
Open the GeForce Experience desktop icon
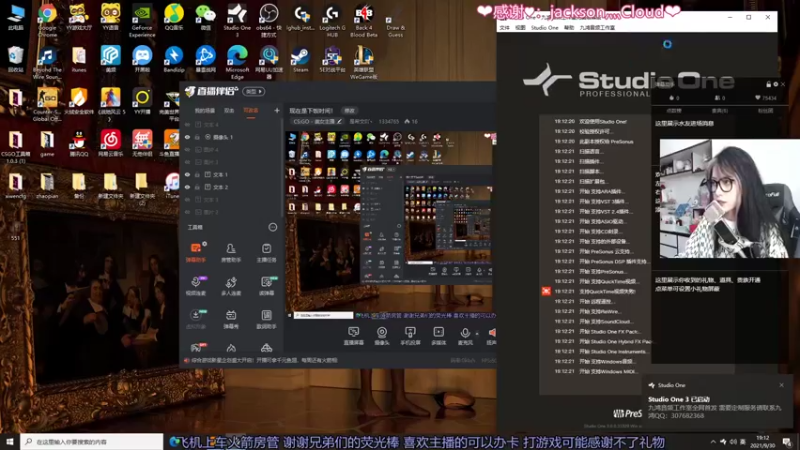pyautogui.click(x=142, y=20)
